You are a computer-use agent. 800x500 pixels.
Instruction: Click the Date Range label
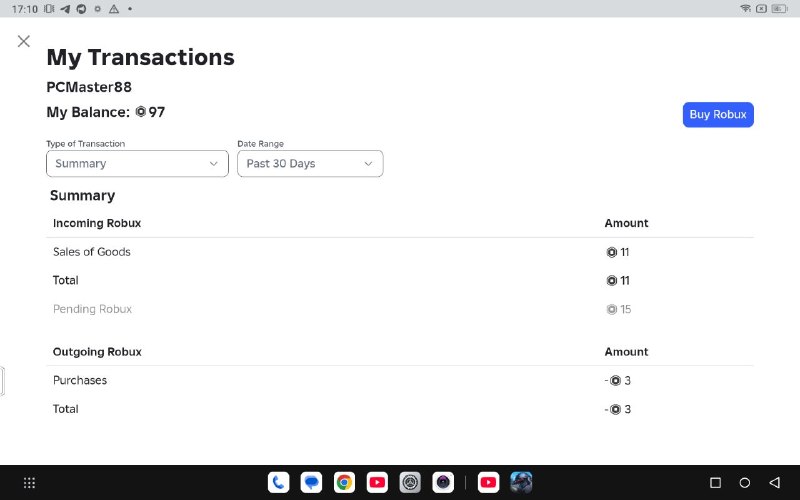point(260,144)
